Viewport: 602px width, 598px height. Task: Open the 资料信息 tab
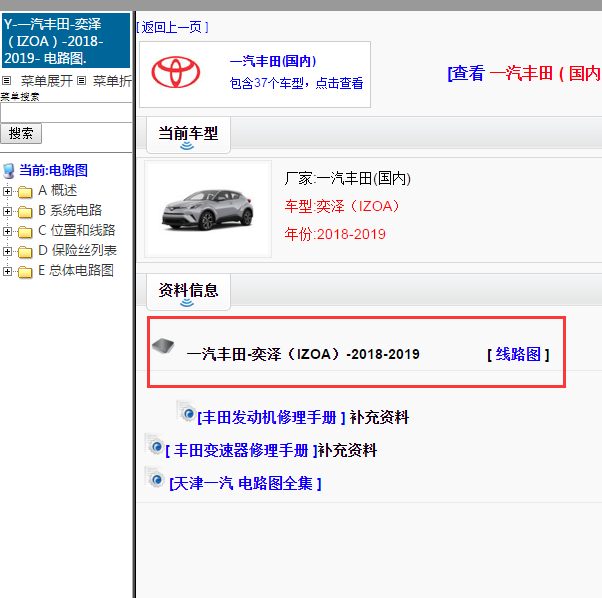(188, 292)
